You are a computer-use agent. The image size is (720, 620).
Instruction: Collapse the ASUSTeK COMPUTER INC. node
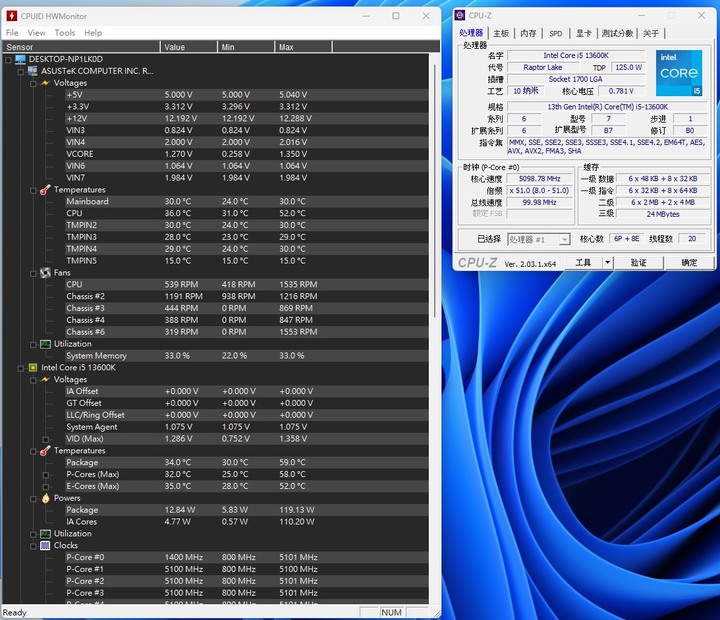coord(20,72)
